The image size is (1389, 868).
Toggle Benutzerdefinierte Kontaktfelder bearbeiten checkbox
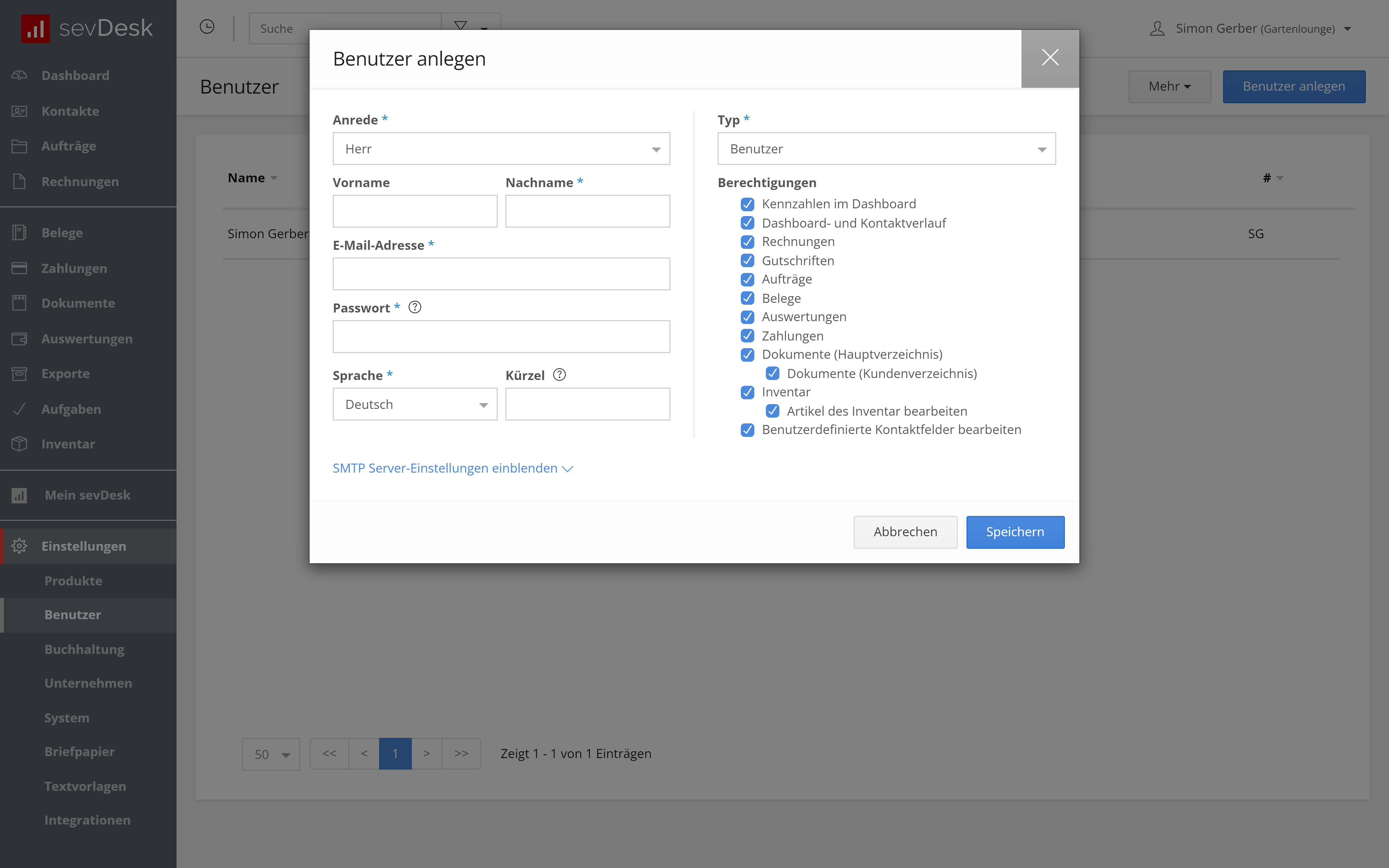[747, 430]
